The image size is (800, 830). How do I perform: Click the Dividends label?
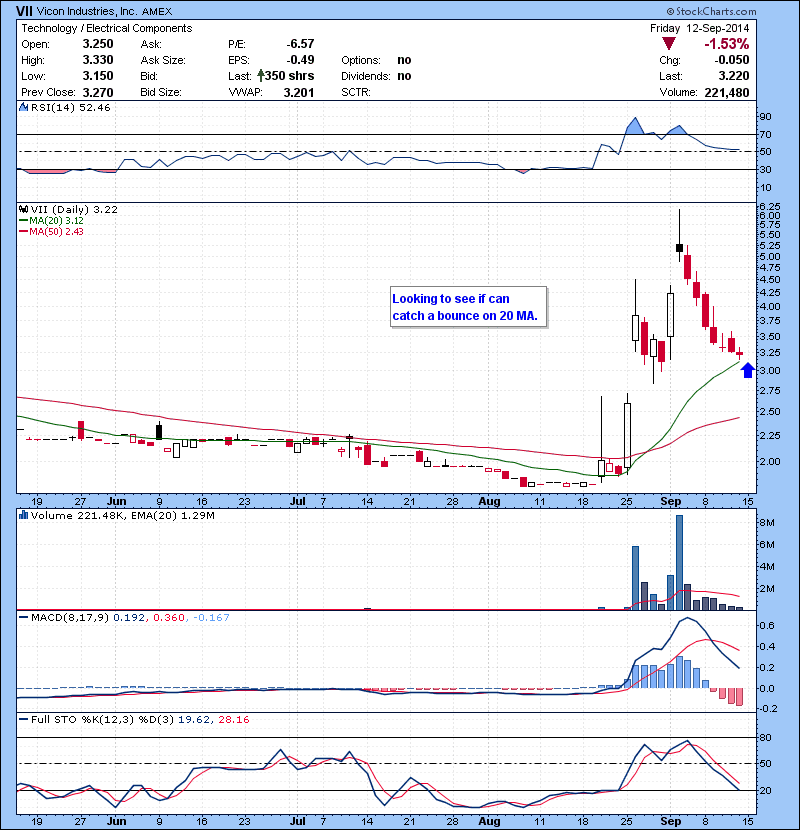(x=366, y=76)
